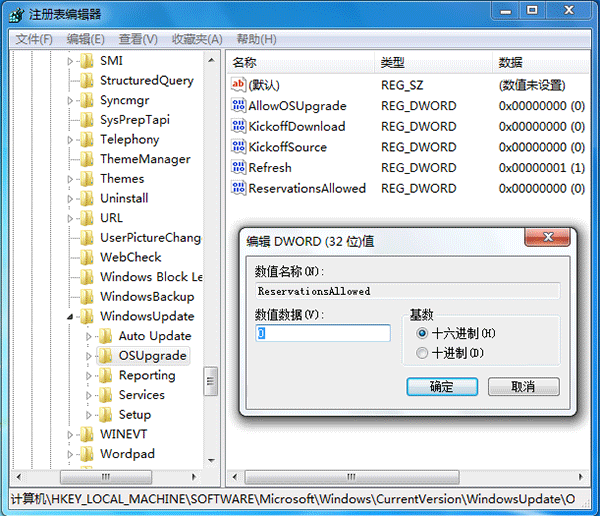Select the Syncmgr folder icon
The height and width of the screenshot is (516, 600).
(x=87, y=100)
